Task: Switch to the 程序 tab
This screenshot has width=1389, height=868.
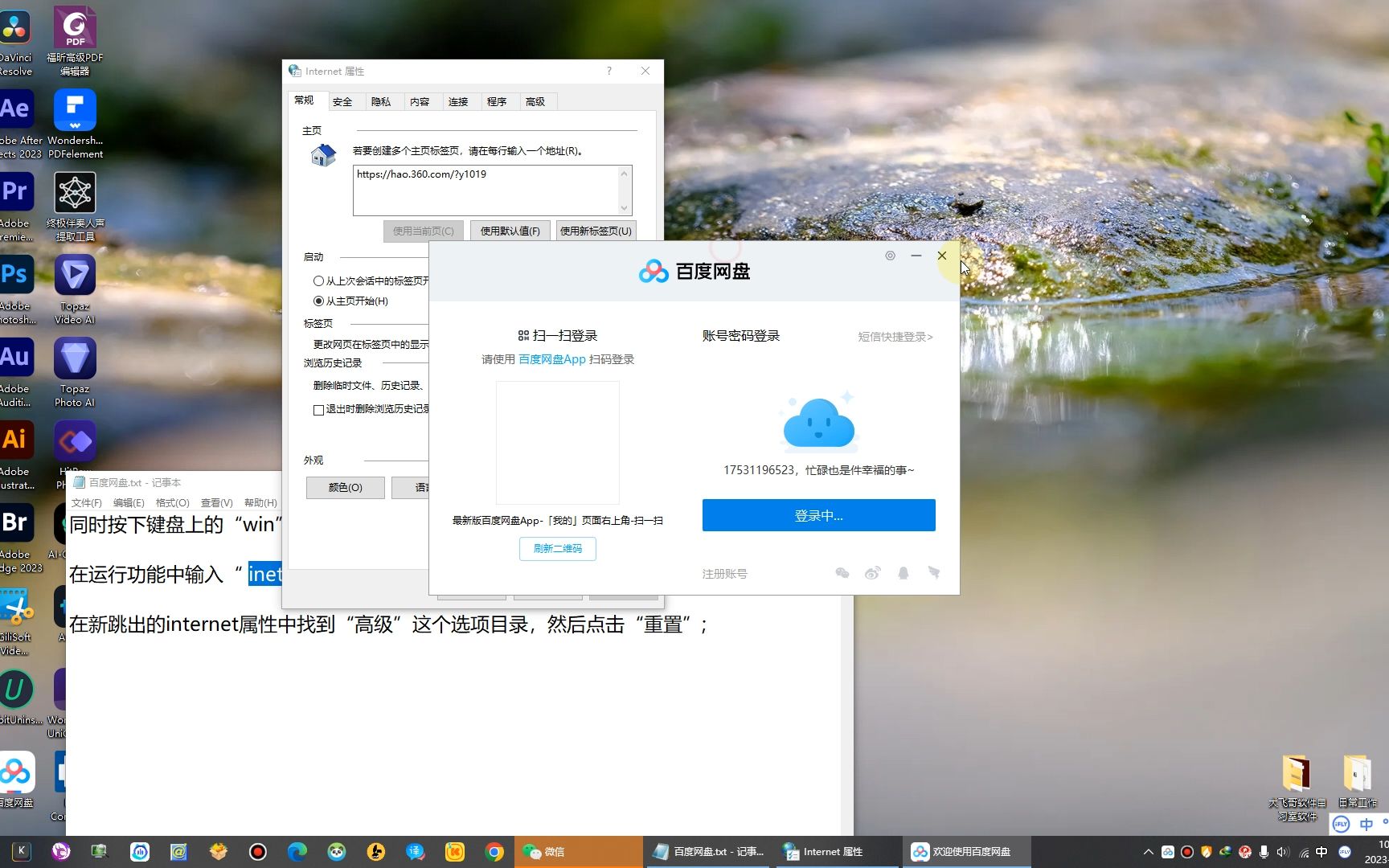Action: tap(497, 102)
